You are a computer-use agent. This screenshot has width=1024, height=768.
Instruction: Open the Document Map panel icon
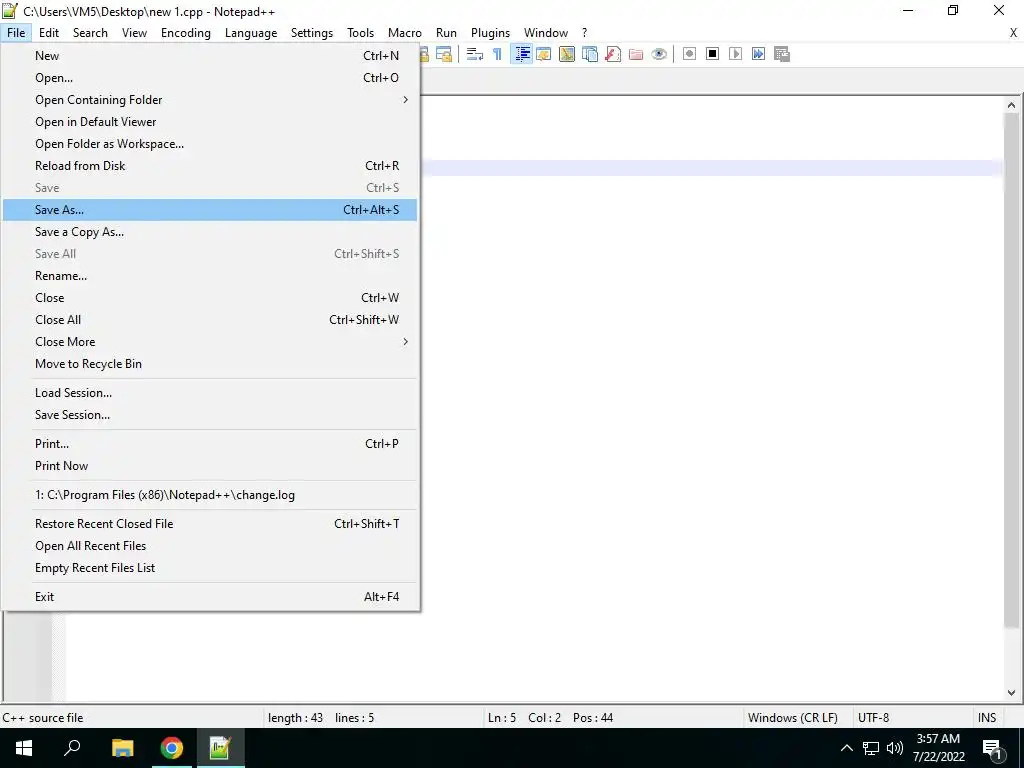(567, 54)
